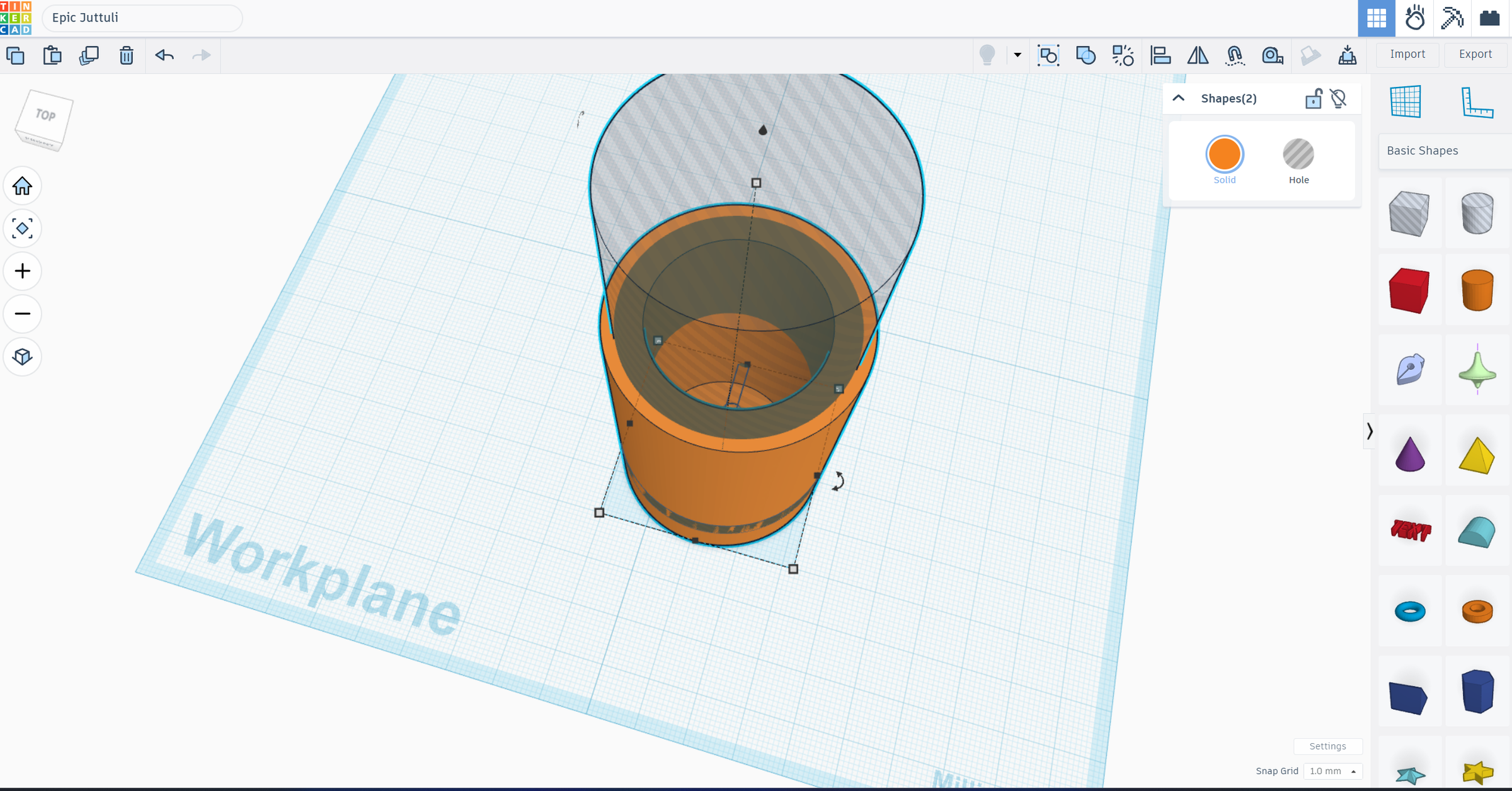Click the Align tool
This screenshot has height=791, width=1512.
(x=1160, y=55)
